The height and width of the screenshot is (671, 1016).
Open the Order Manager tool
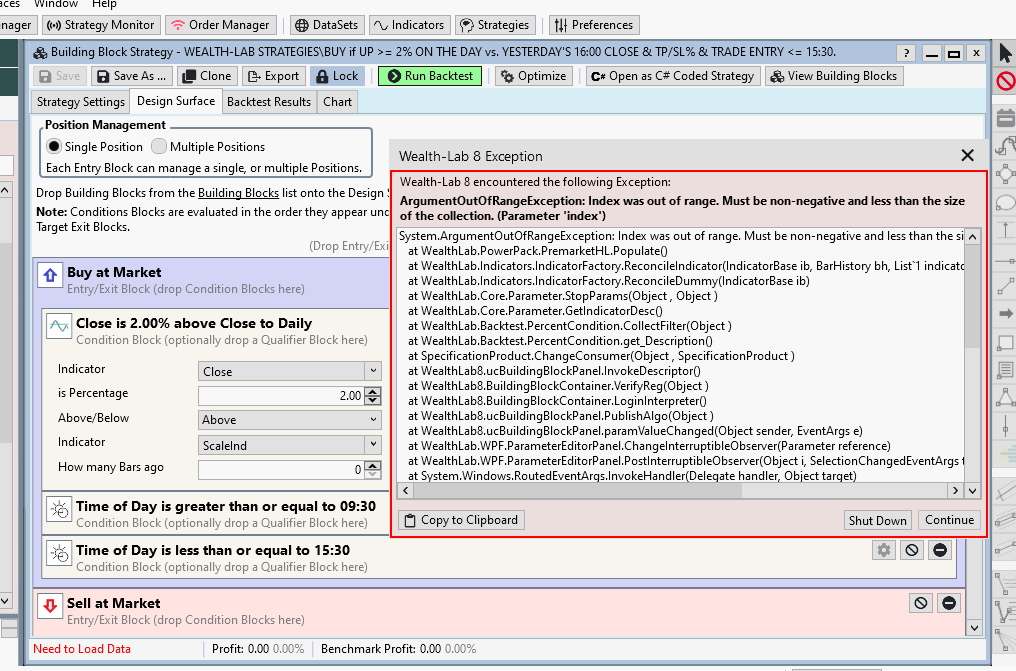coord(220,25)
